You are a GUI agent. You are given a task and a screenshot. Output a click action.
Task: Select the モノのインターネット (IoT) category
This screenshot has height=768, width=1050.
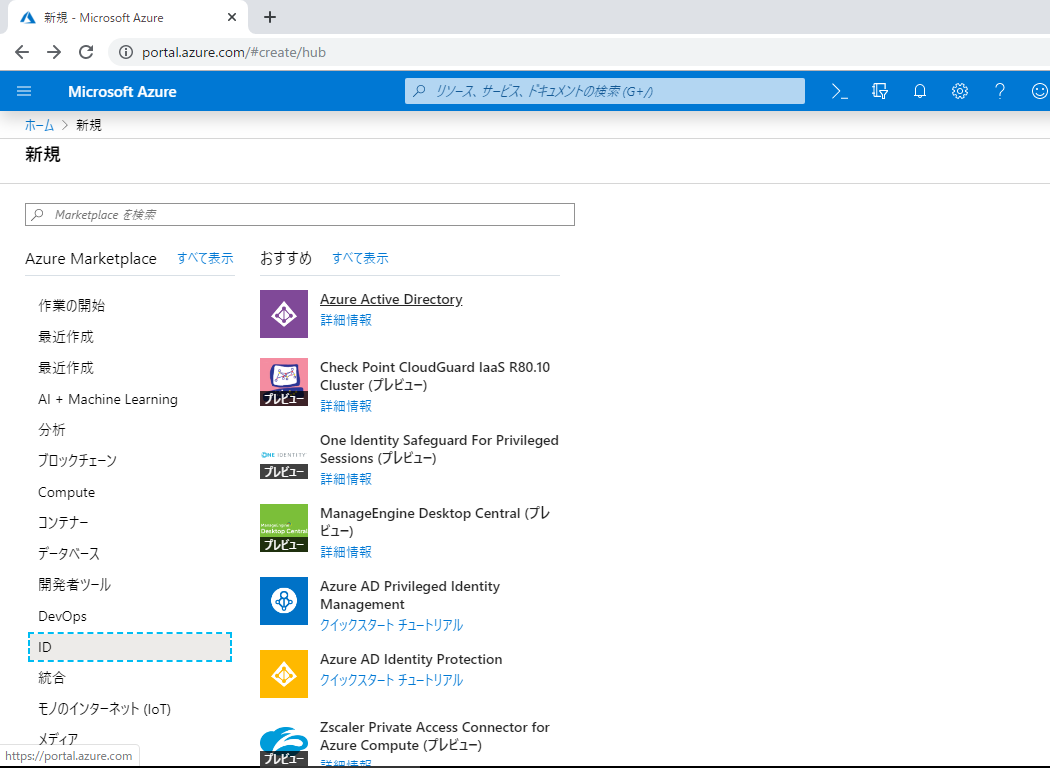[104, 709]
